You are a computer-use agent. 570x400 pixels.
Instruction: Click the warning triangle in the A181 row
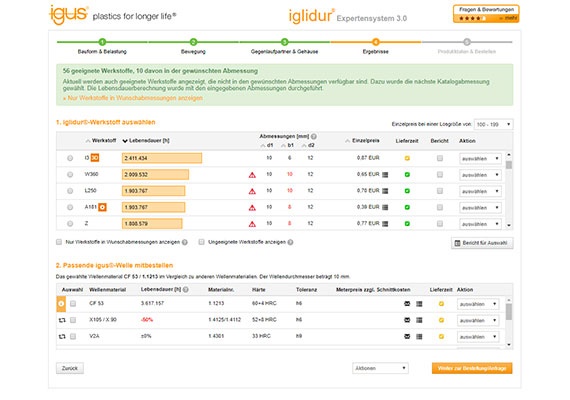pyautogui.click(x=252, y=208)
